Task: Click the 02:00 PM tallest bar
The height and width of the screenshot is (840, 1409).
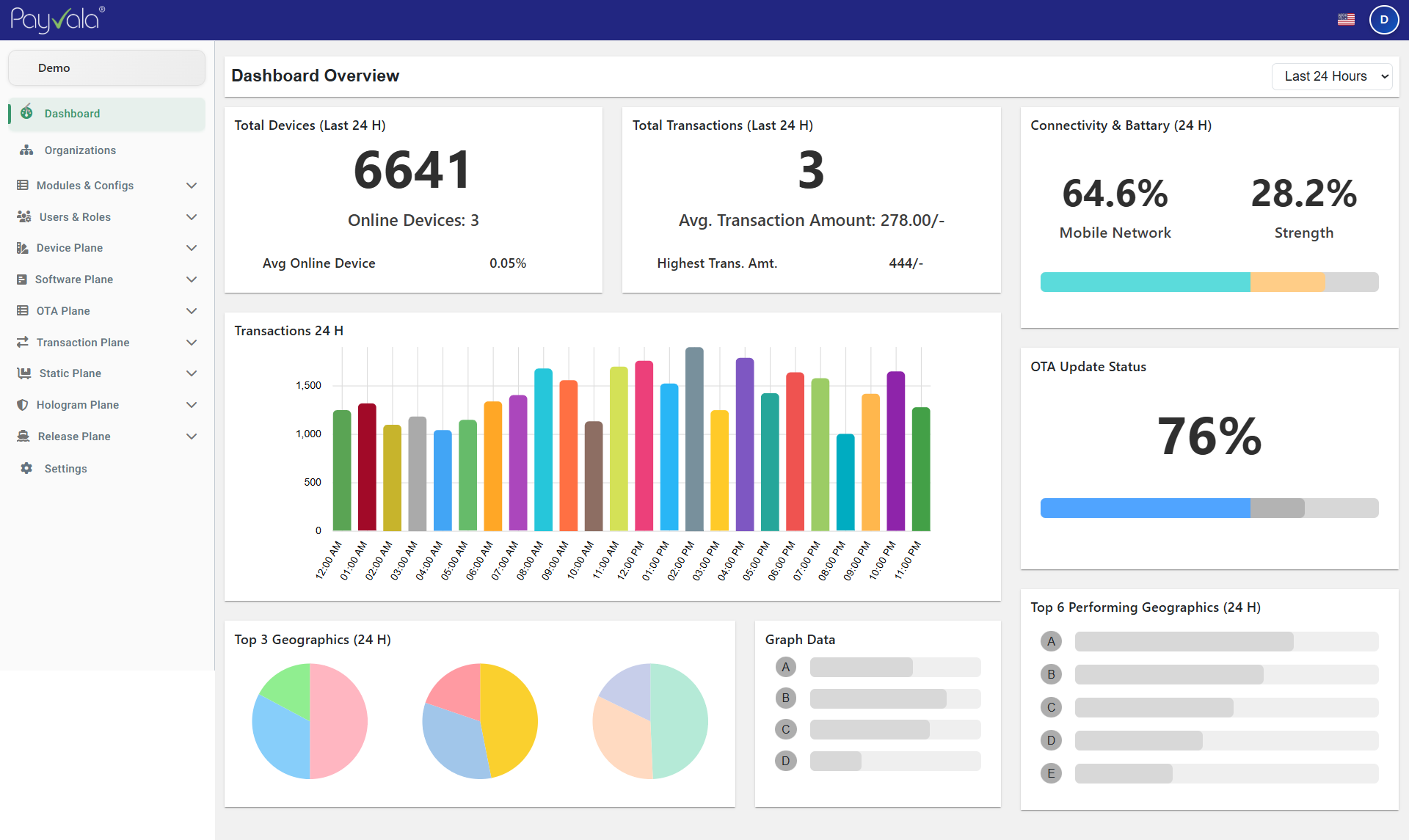Action: [694, 439]
